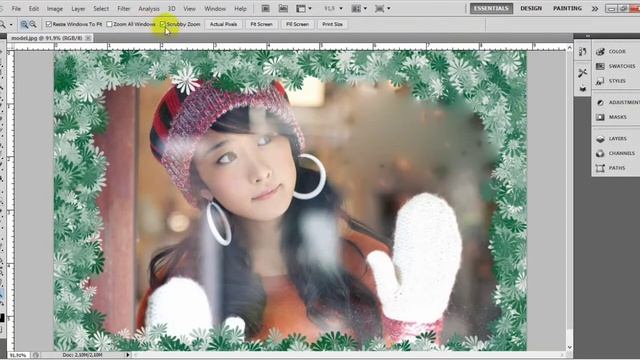Viewport: 640px width, 360px height.
Task: Open the 3D menu
Action: pyautogui.click(x=171, y=9)
